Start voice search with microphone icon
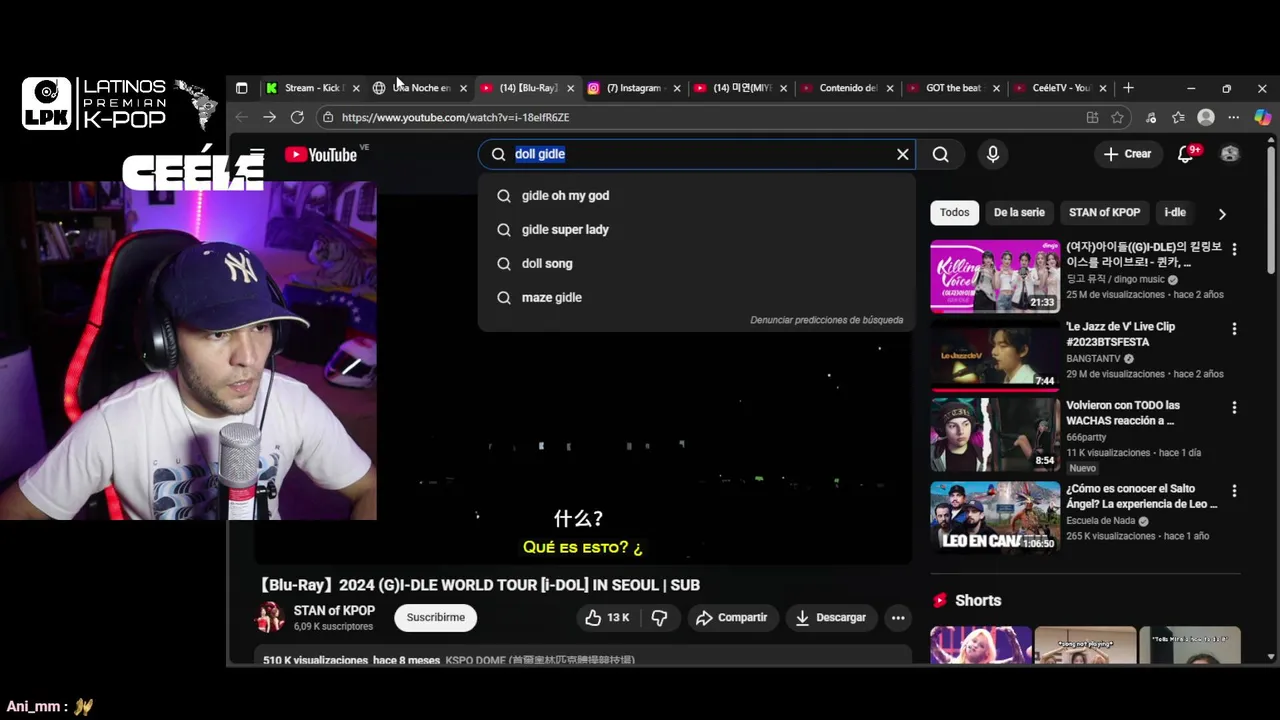The height and width of the screenshot is (720, 1280). point(992,154)
